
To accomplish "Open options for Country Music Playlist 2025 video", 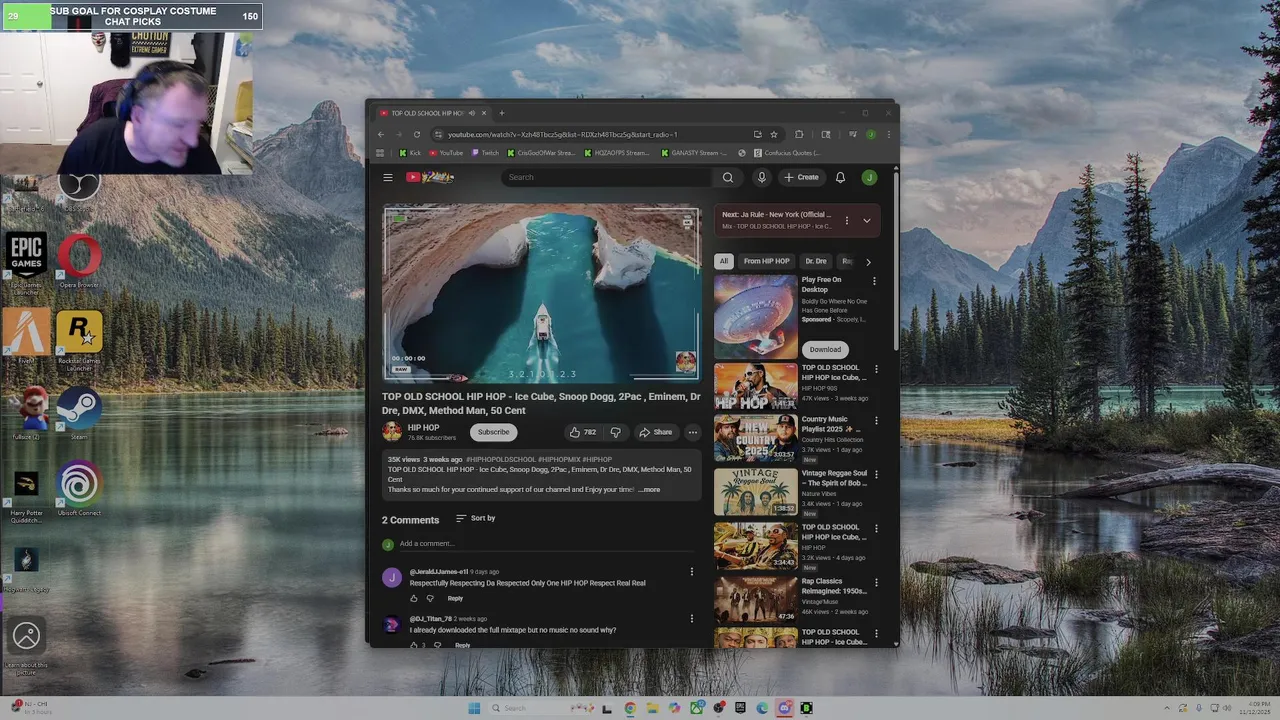I will (876, 421).
